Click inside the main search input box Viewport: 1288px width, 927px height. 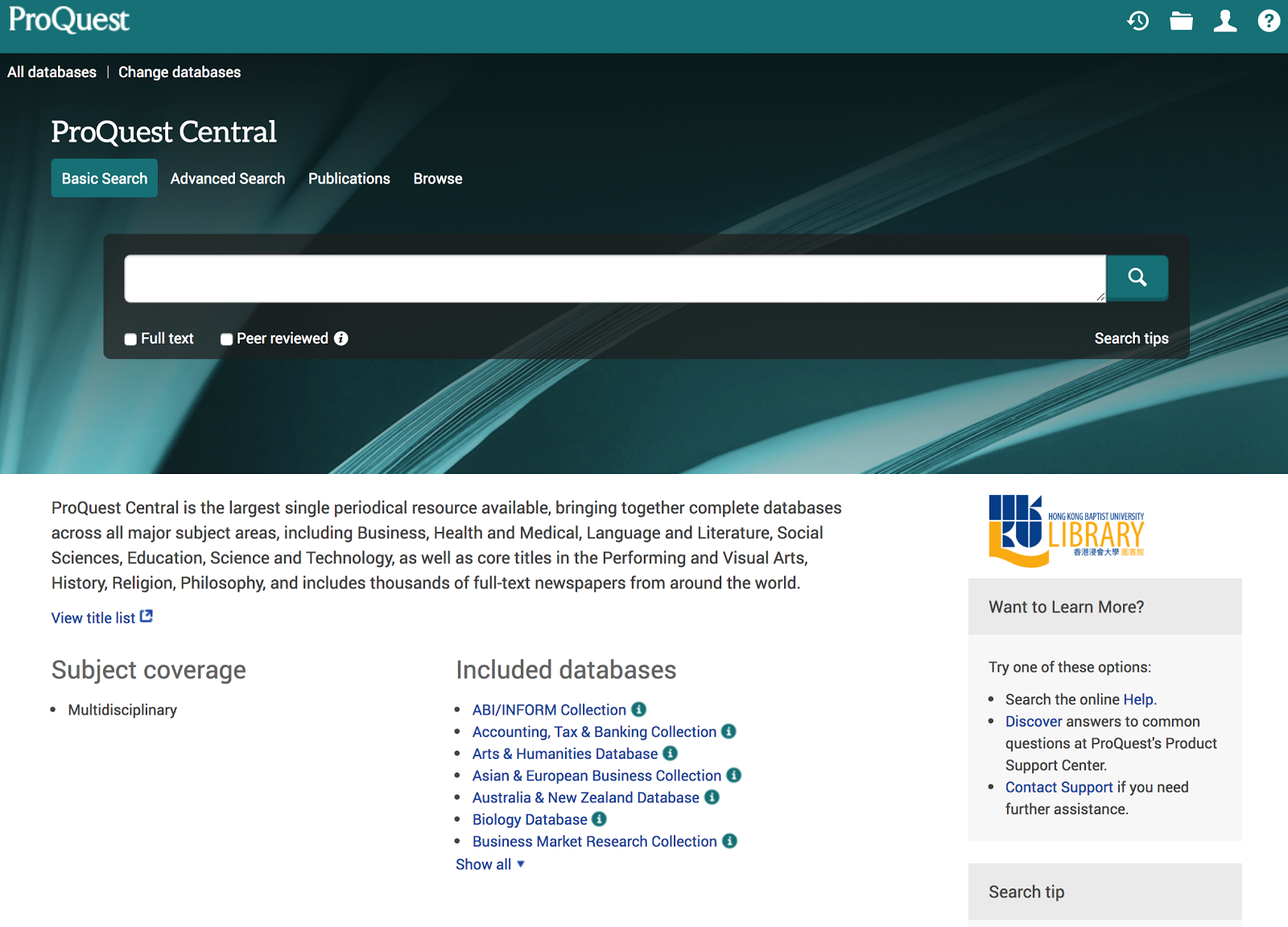(615, 278)
